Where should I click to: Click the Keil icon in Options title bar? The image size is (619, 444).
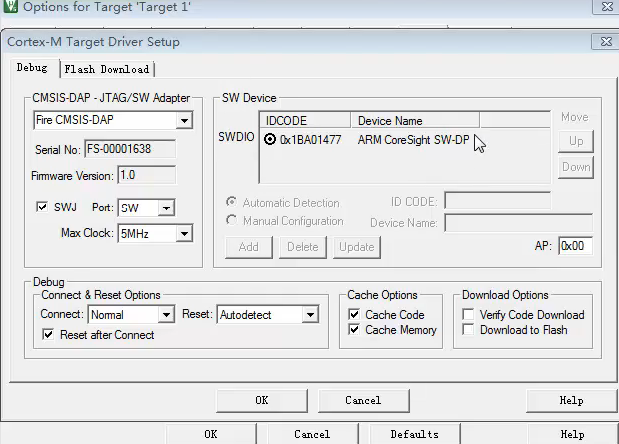[x=11, y=6]
